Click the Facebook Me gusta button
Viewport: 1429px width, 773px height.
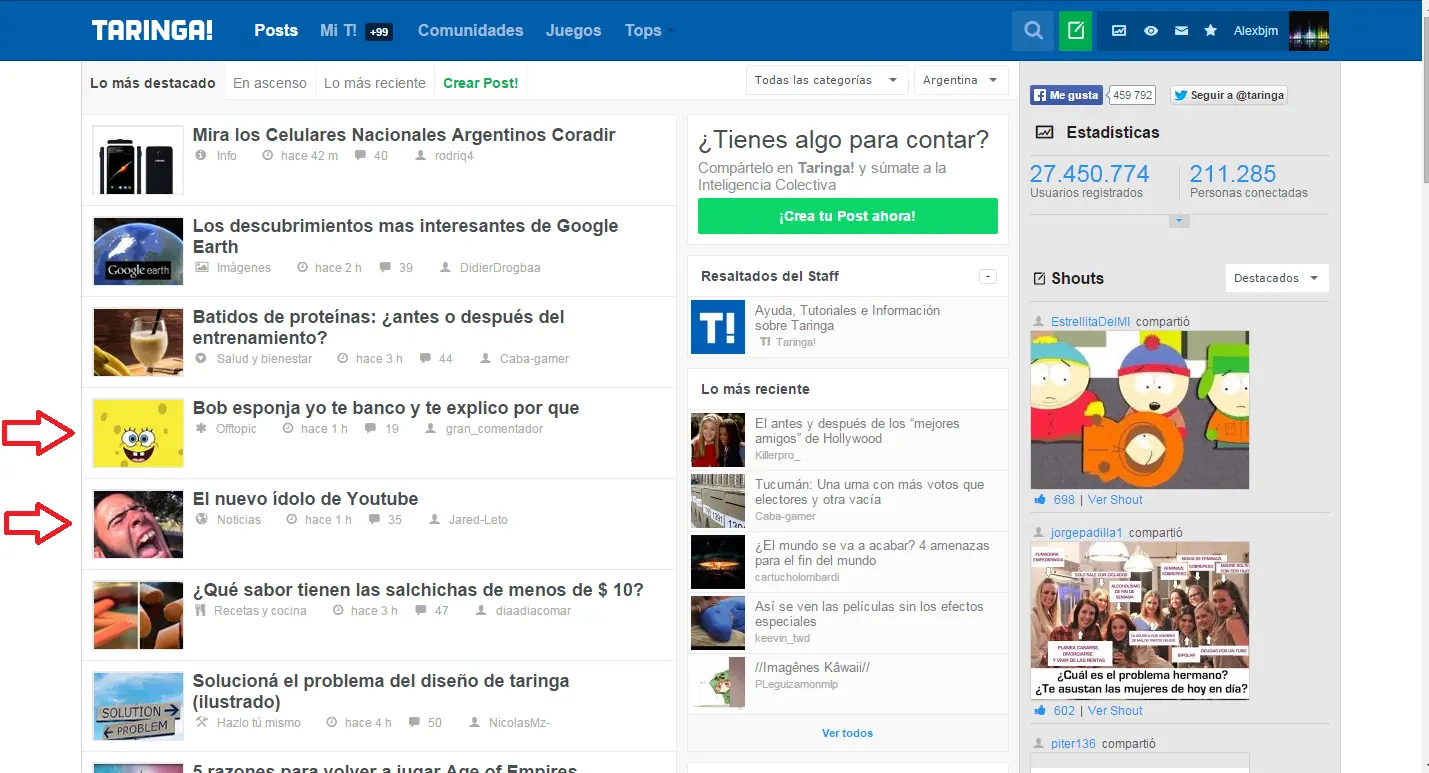pyautogui.click(x=1067, y=95)
